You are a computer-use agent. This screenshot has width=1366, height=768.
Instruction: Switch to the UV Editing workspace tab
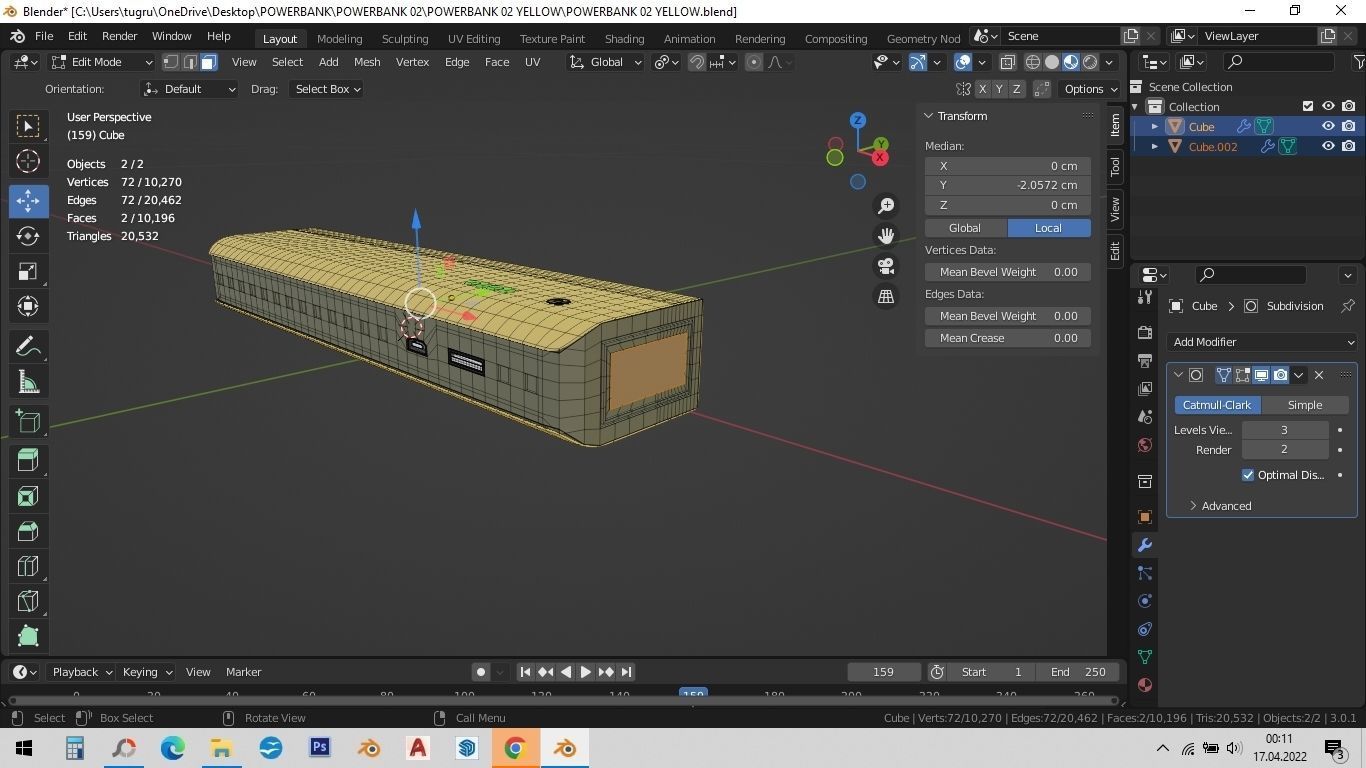point(474,38)
